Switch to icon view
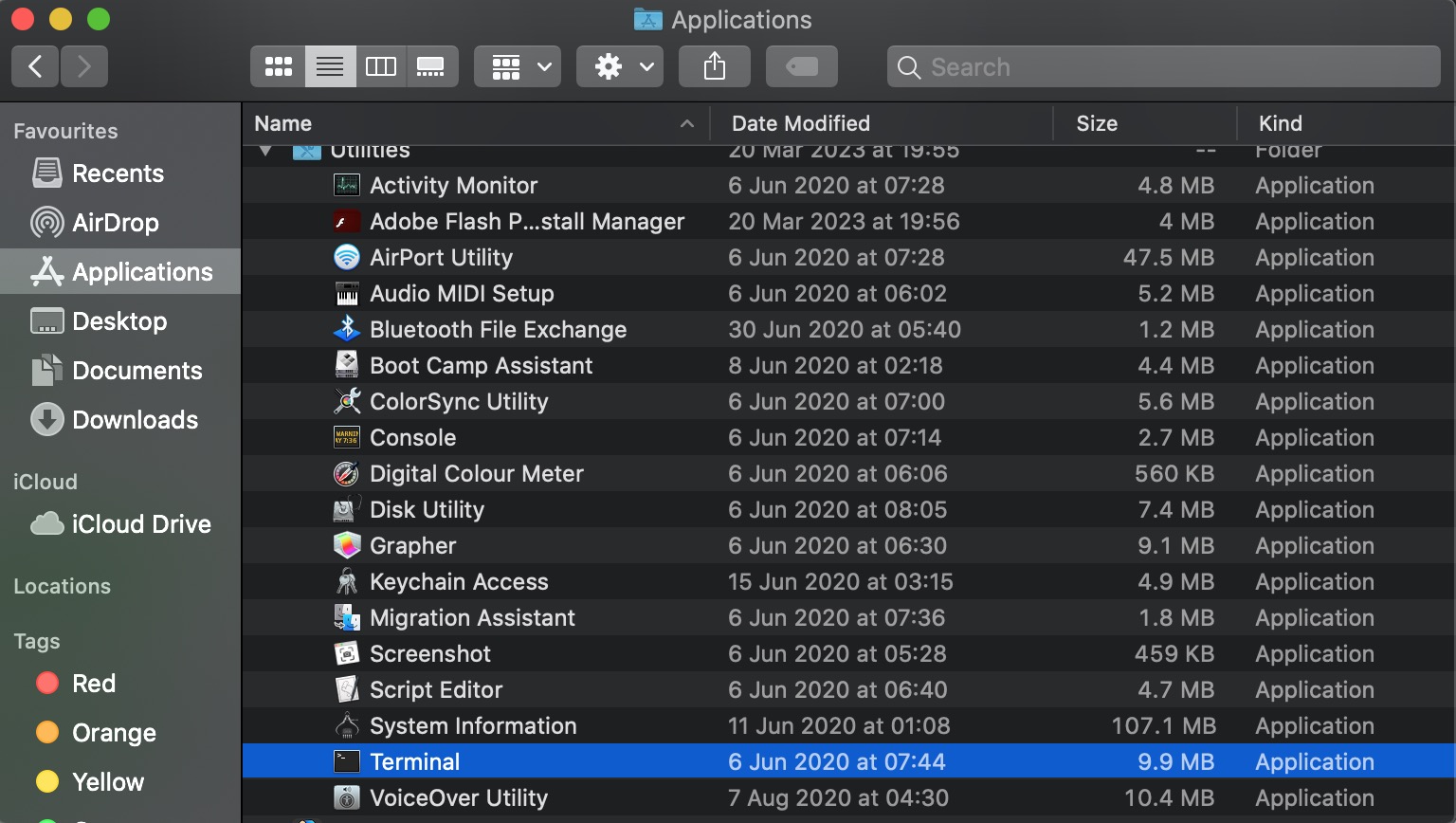This screenshot has height=823, width=1456. click(278, 66)
